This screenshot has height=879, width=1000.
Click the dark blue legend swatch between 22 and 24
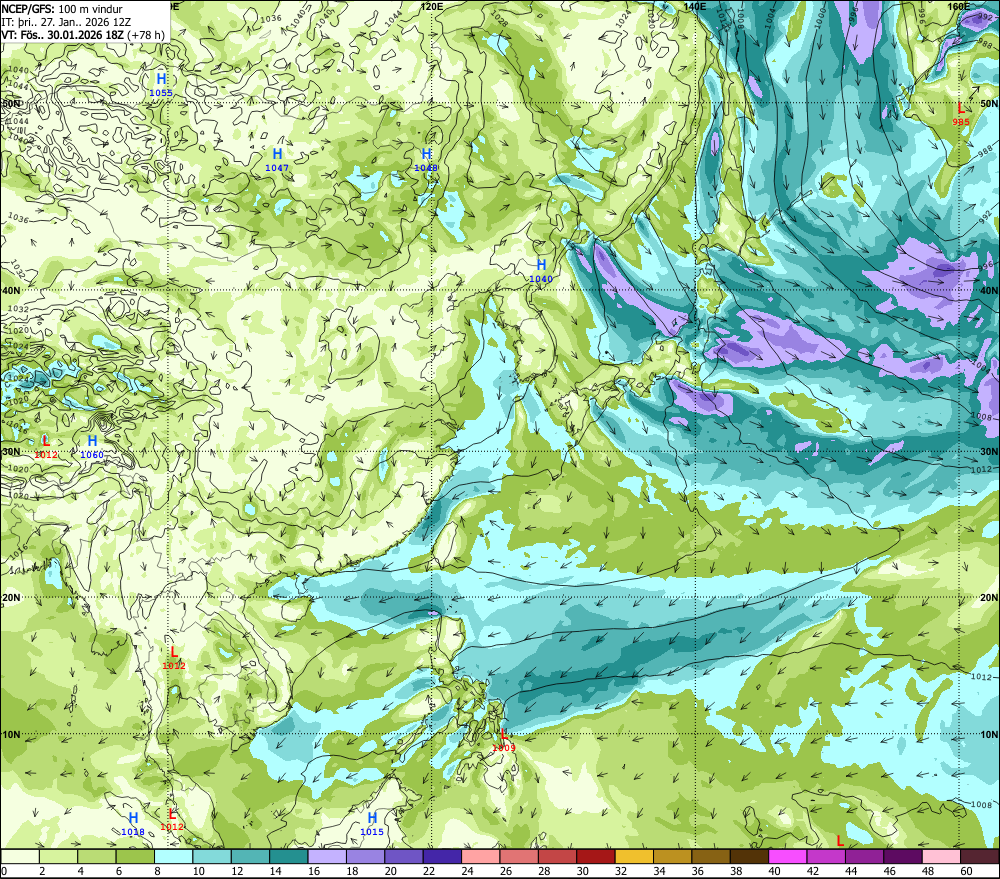tap(442, 856)
